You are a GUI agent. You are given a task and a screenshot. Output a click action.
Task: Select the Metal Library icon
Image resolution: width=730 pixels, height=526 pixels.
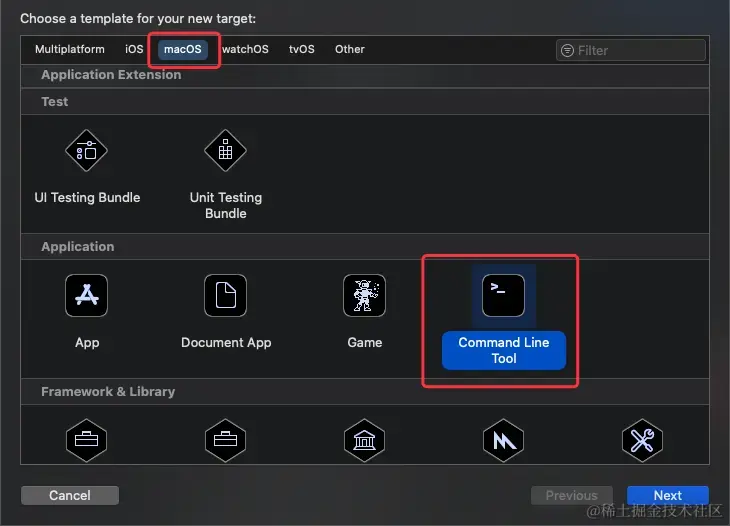click(x=503, y=440)
